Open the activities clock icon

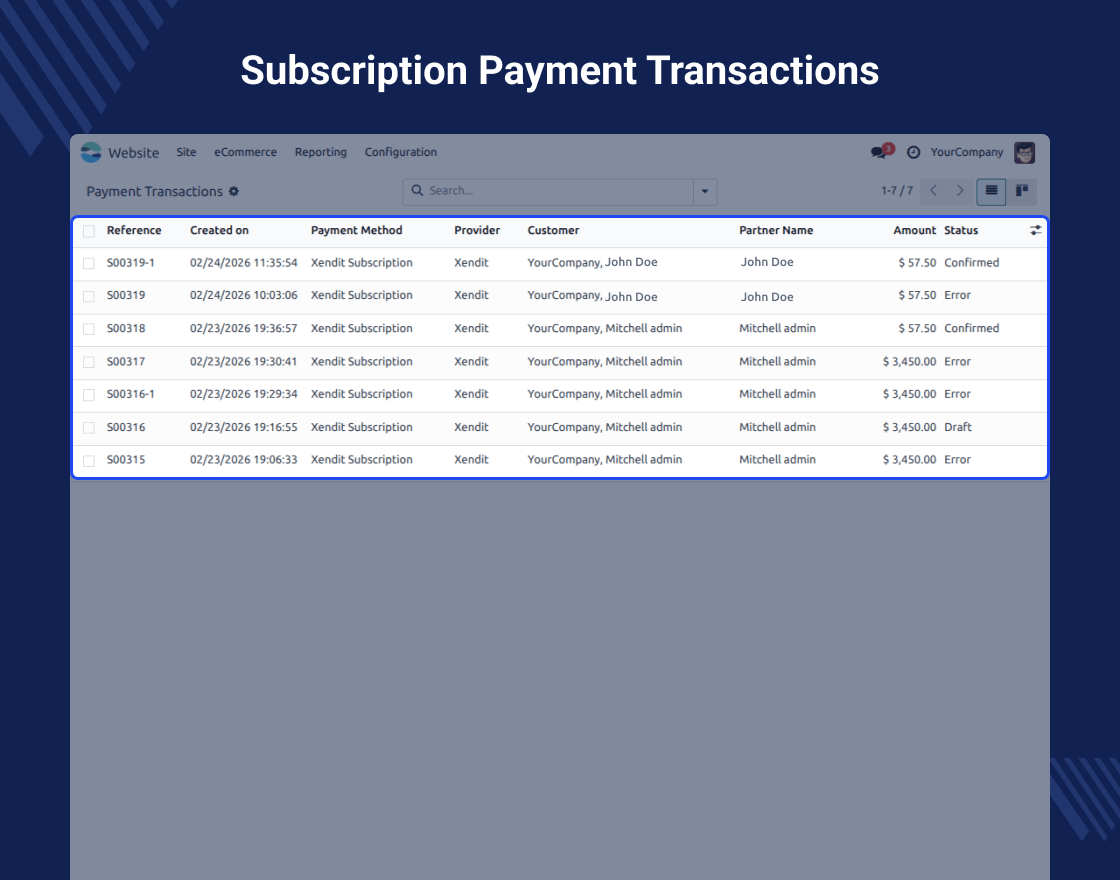click(x=913, y=152)
